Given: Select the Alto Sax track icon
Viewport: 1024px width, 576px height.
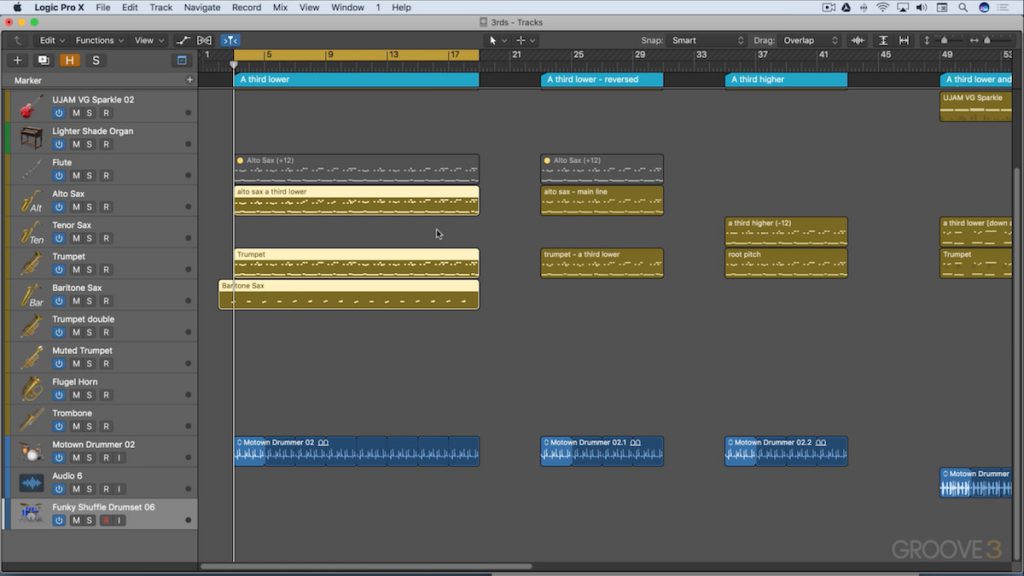Looking at the screenshot, I should click(30, 200).
